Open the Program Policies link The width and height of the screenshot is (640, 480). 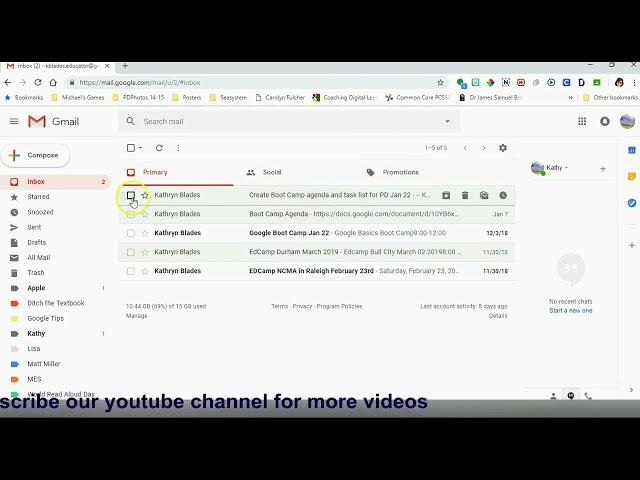tap(339, 306)
